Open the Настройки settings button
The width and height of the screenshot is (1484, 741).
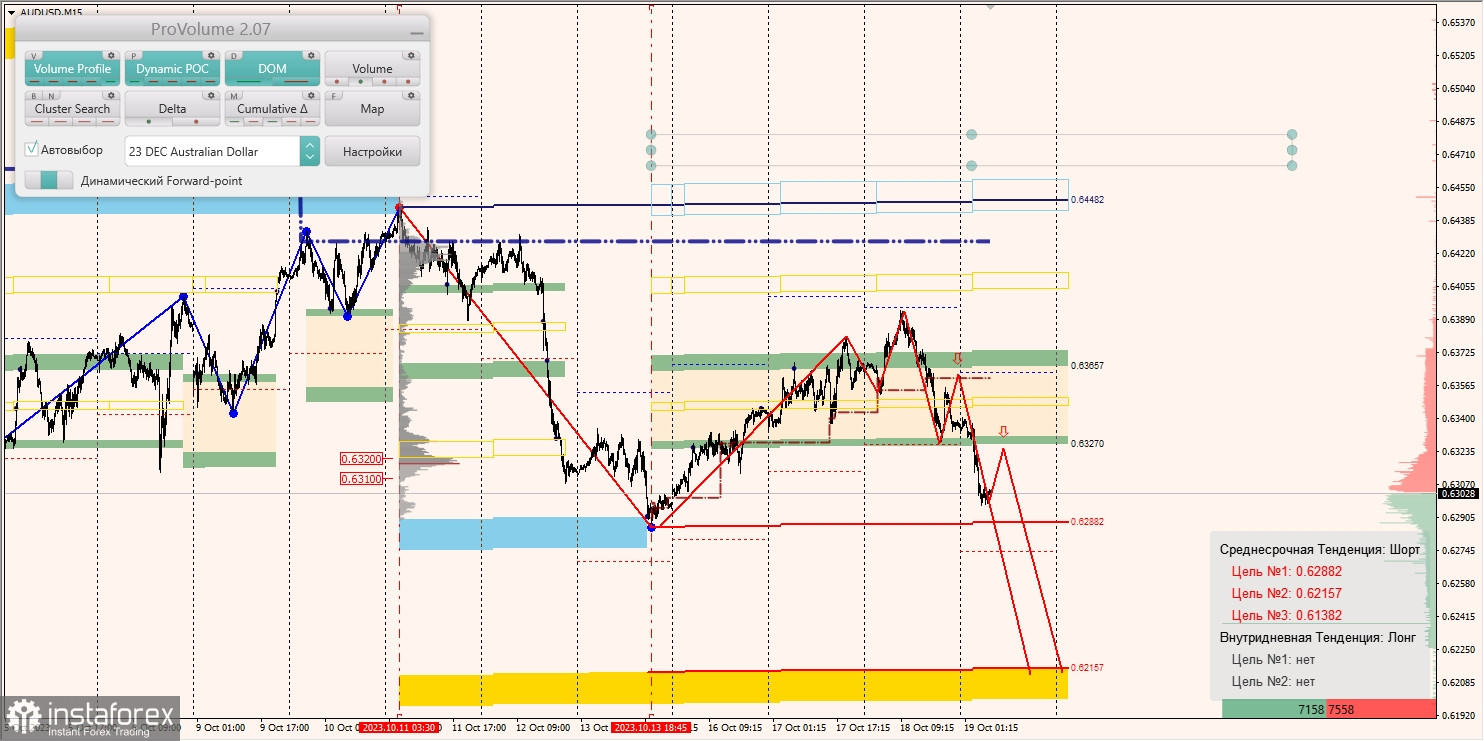click(x=372, y=151)
